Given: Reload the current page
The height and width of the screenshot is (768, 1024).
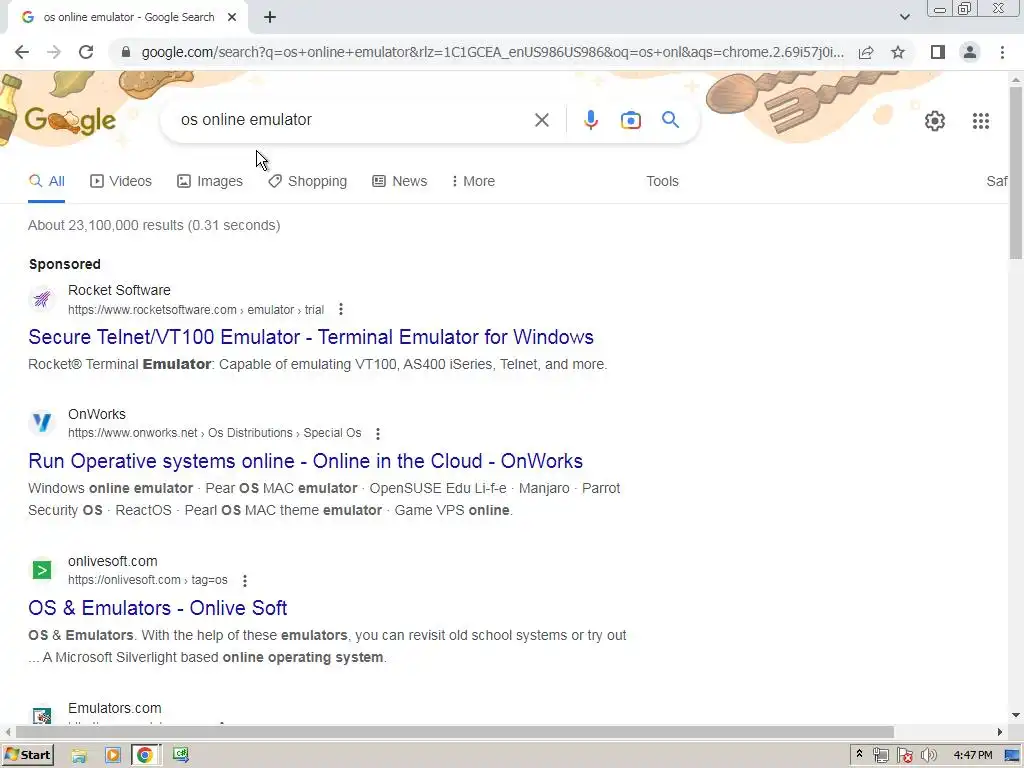Looking at the screenshot, I should (x=86, y=52).
